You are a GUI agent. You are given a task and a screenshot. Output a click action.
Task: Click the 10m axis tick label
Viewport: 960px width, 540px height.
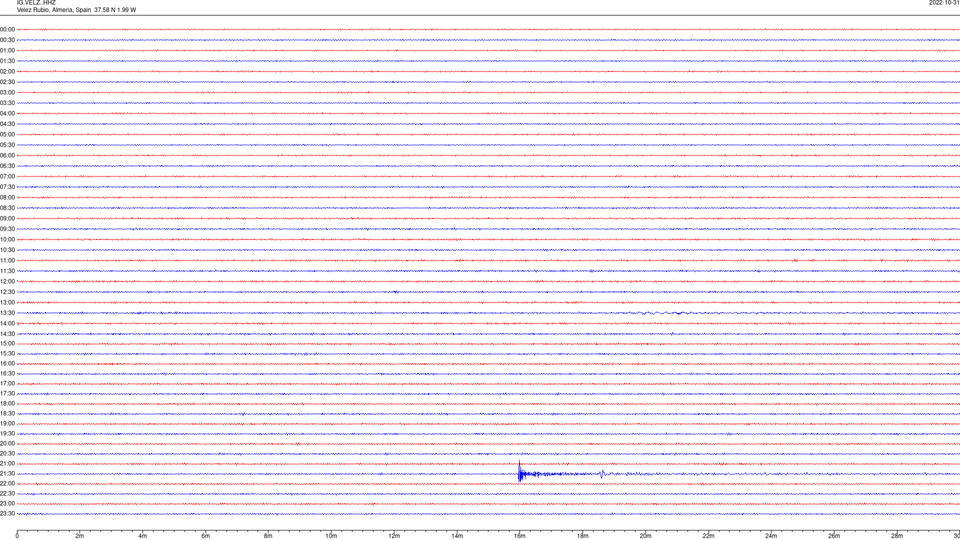331,536
